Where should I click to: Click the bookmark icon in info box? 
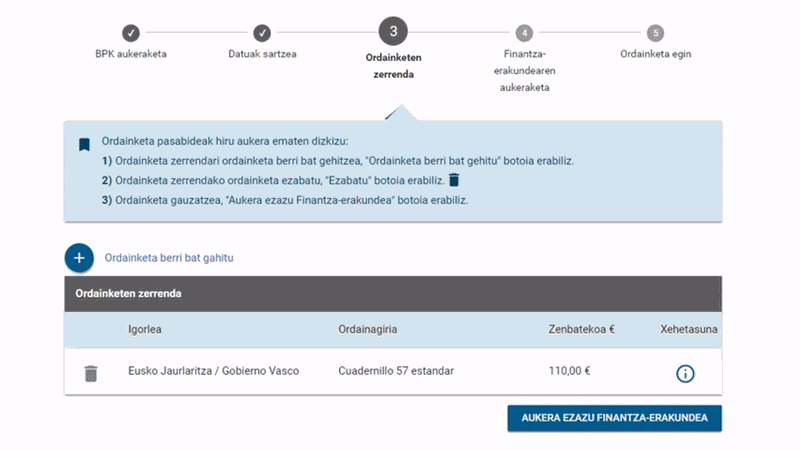[84, 144]
